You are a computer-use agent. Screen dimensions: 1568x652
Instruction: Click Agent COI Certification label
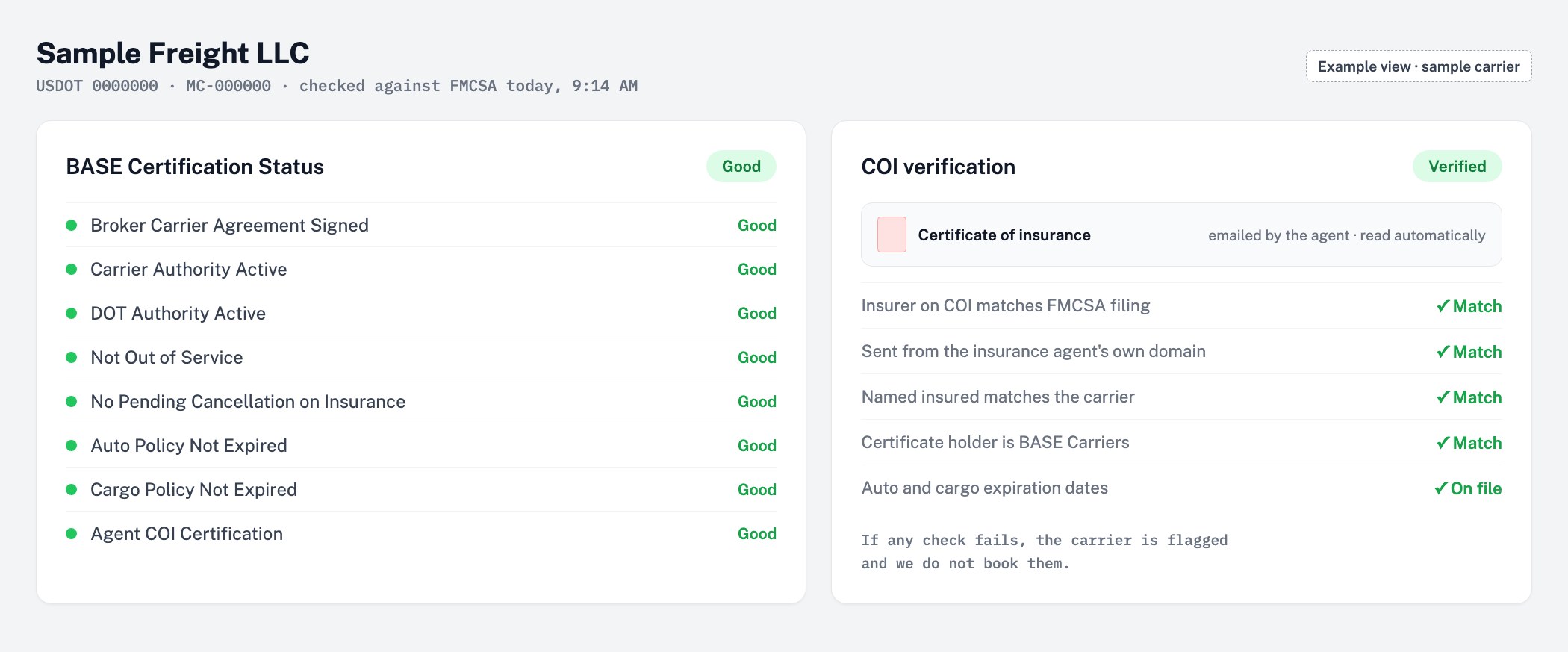click(187, 533)
